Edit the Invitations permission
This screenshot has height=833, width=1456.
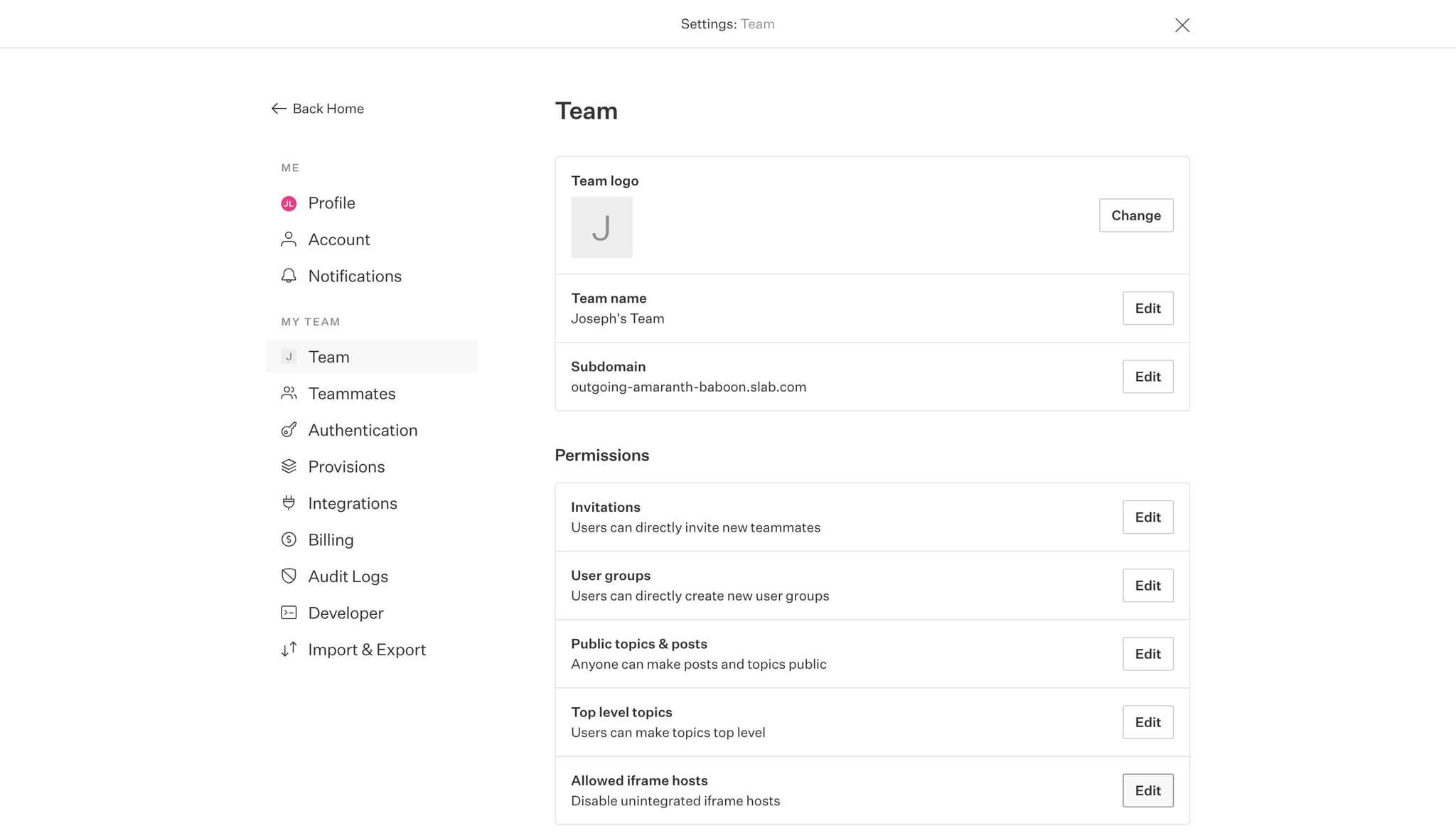pos(1147,517)
